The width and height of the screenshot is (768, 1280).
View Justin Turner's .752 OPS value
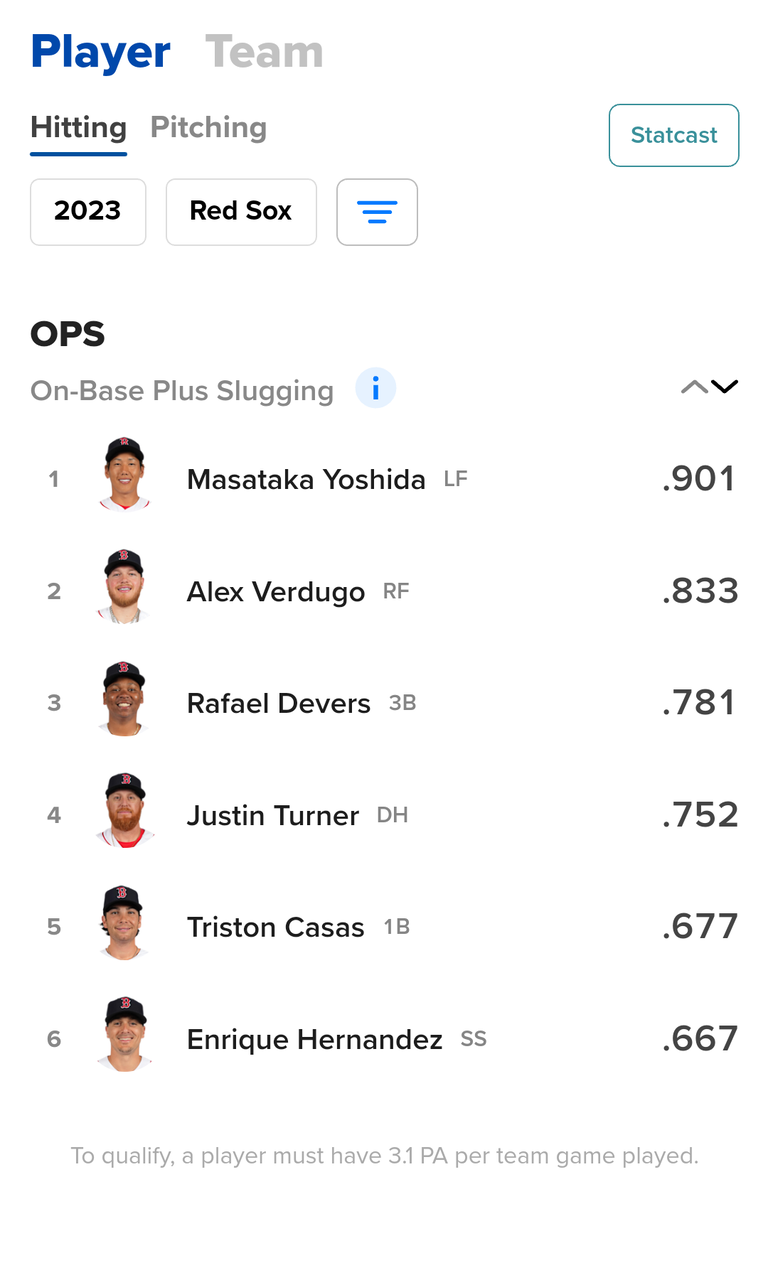point(700,815)
